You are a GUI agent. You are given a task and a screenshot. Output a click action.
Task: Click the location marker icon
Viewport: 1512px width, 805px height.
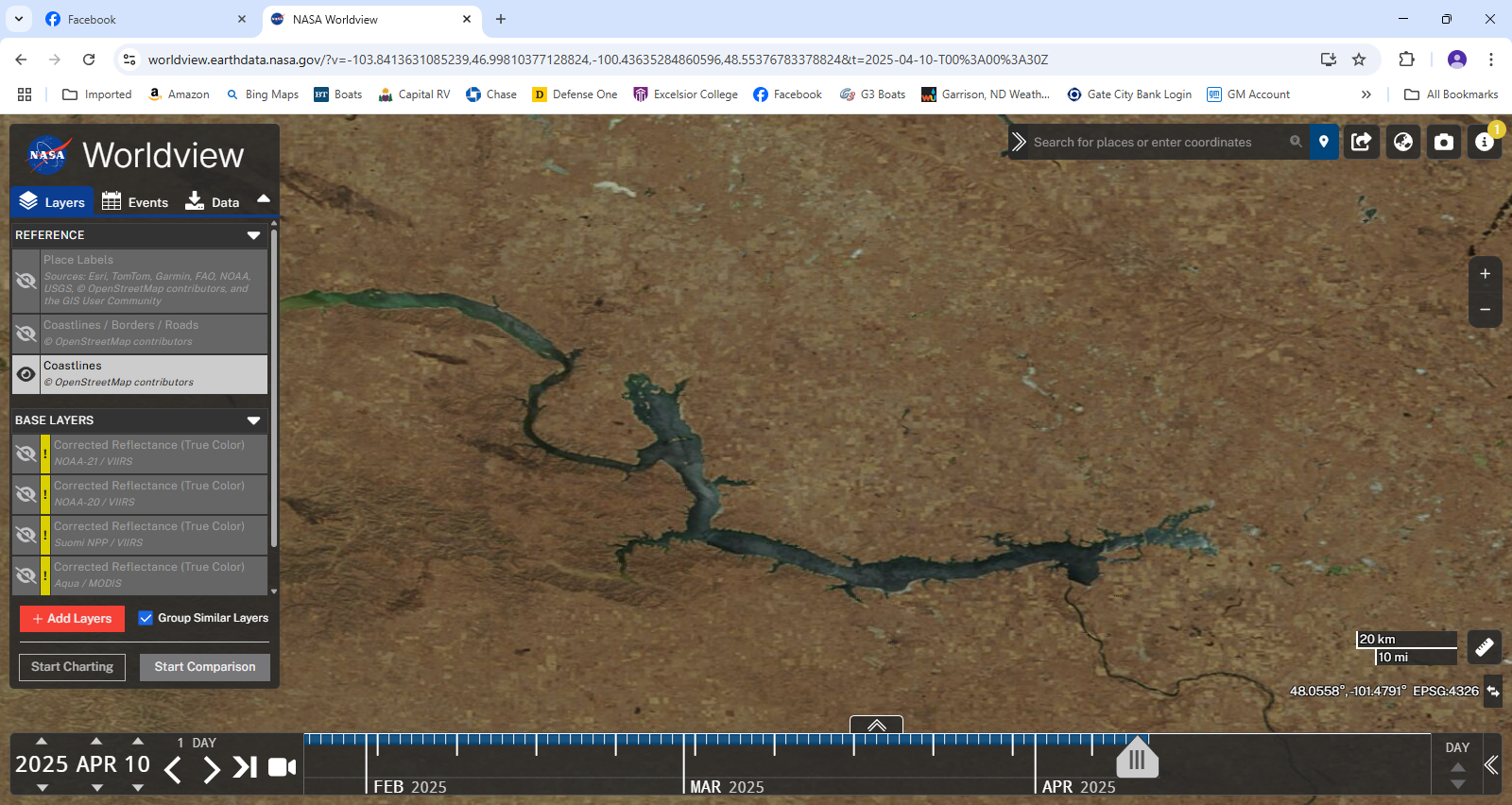tap(1323, 142)
